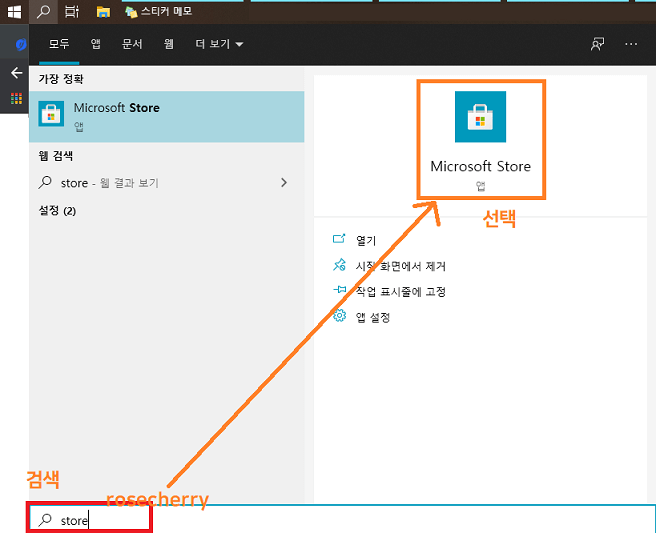Switch to the 모두 search tab

59,44
